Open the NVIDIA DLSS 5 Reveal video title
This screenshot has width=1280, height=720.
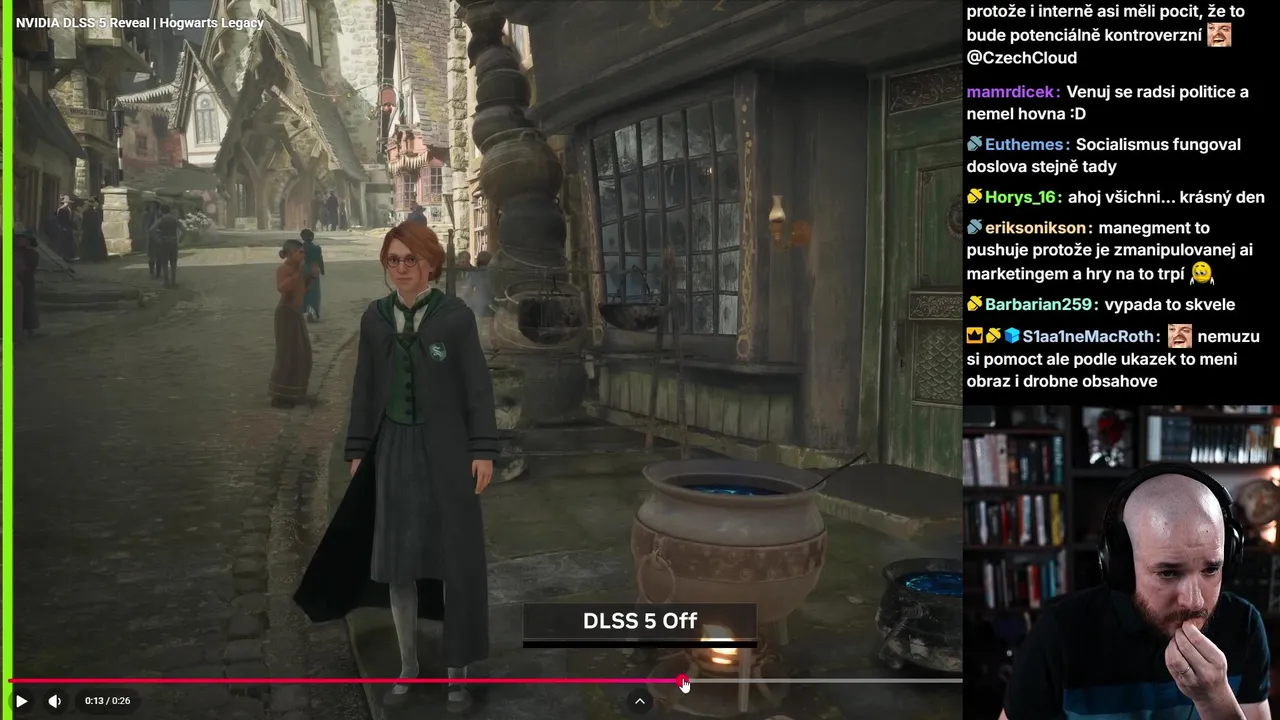point(139,22)
